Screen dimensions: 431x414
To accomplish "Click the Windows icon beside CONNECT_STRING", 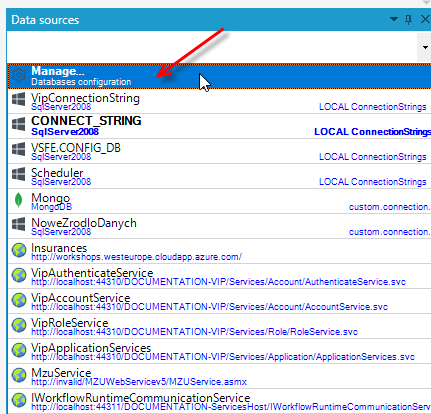I will (19, 124).
